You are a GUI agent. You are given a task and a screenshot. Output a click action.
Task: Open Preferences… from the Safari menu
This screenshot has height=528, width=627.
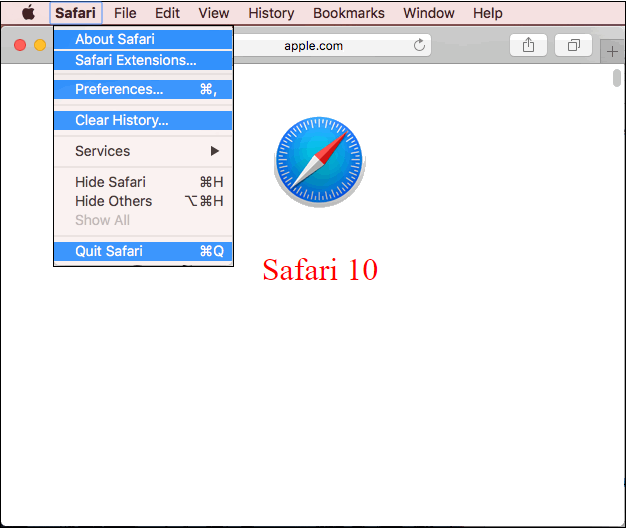tap(143, 89)
